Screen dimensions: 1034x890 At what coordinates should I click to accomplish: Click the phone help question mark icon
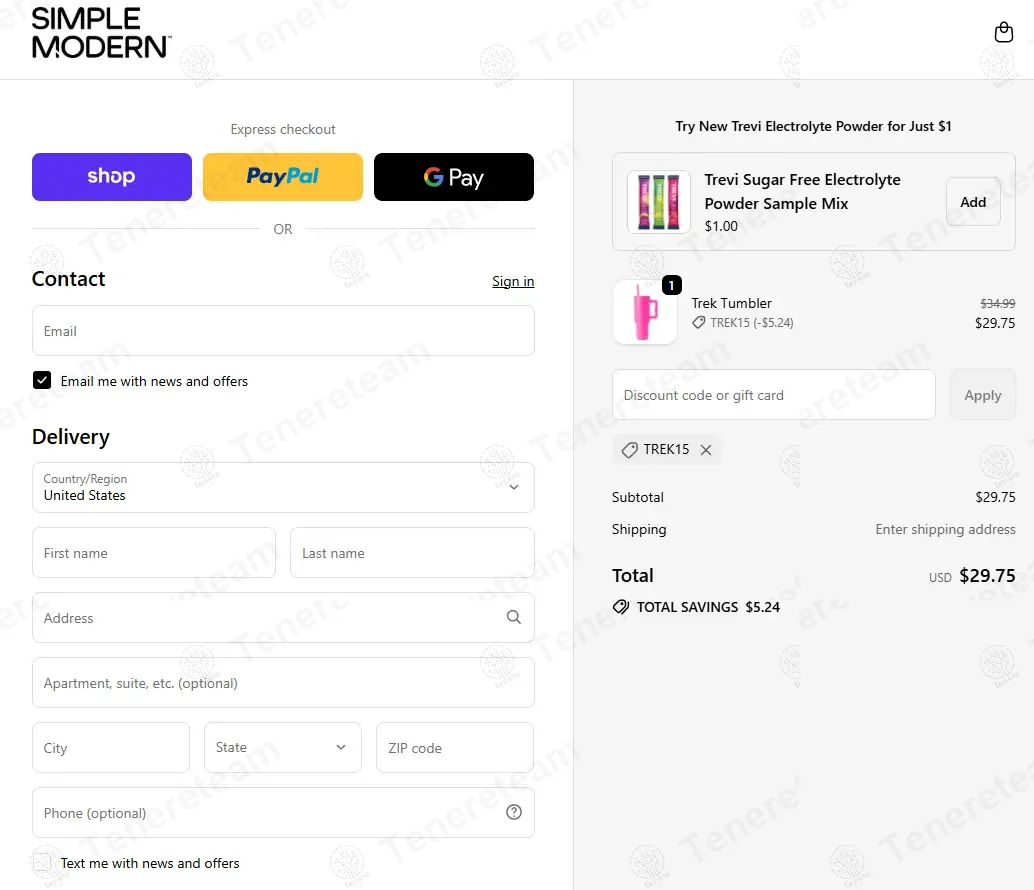[x=514, y=812]
